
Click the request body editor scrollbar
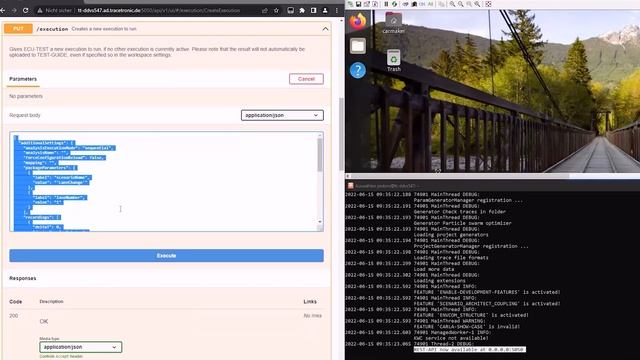pos(320,155)
